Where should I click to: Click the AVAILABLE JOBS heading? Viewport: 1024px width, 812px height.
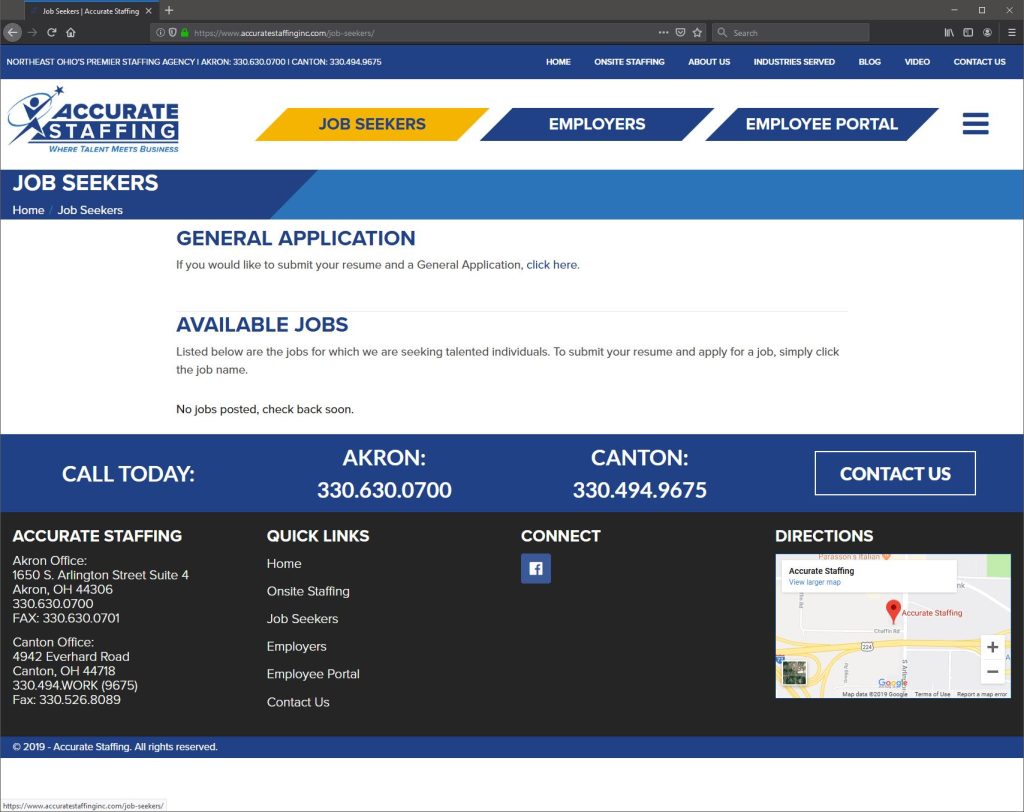tap(262, 325)
